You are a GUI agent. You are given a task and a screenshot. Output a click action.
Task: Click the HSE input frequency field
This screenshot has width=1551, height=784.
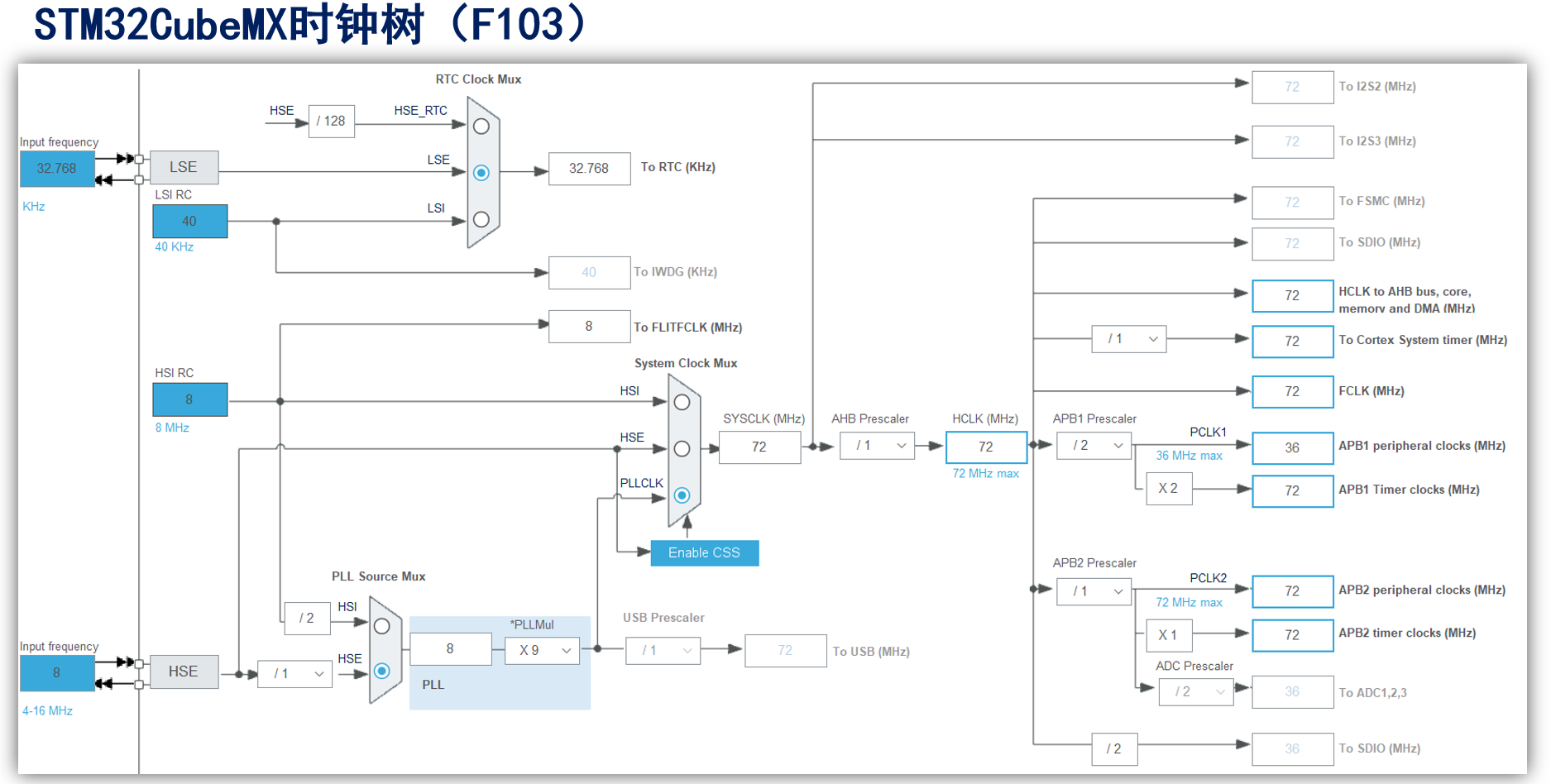(57, 673)
